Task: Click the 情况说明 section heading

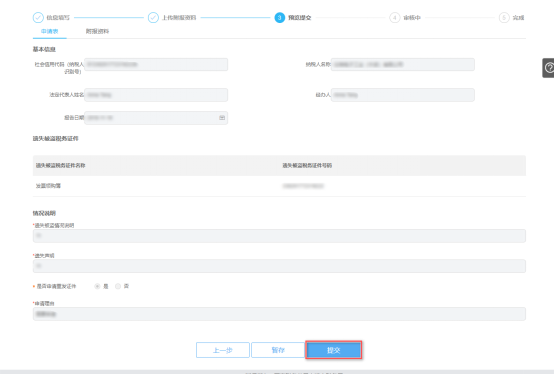Action: click(x=44, y=213)
